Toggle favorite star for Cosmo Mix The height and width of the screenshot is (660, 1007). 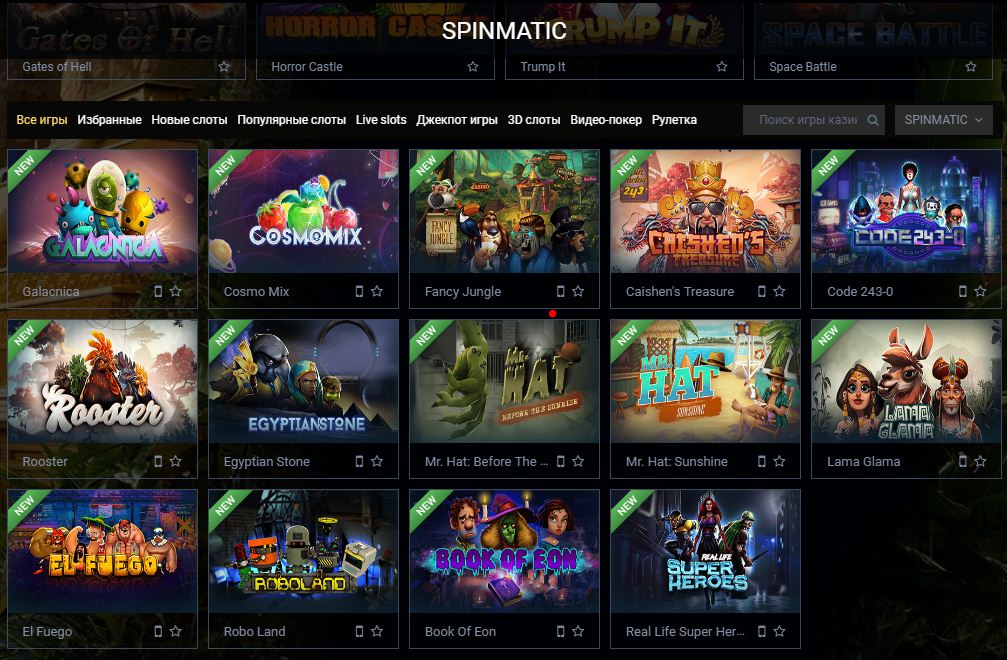tap(377, 291)
